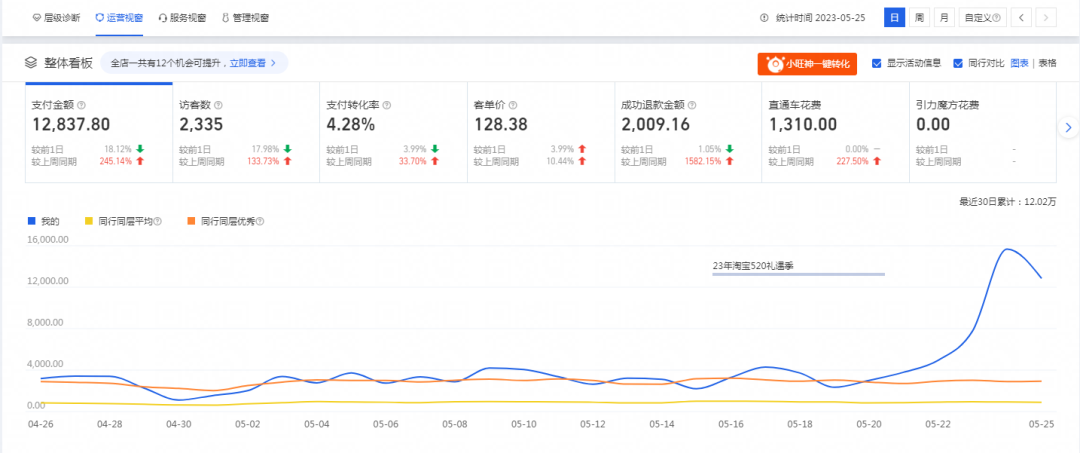Uncheck the 显示活动信息 checkbox
This screenshot has height=453, width=1080.
[x=877, y=63]
